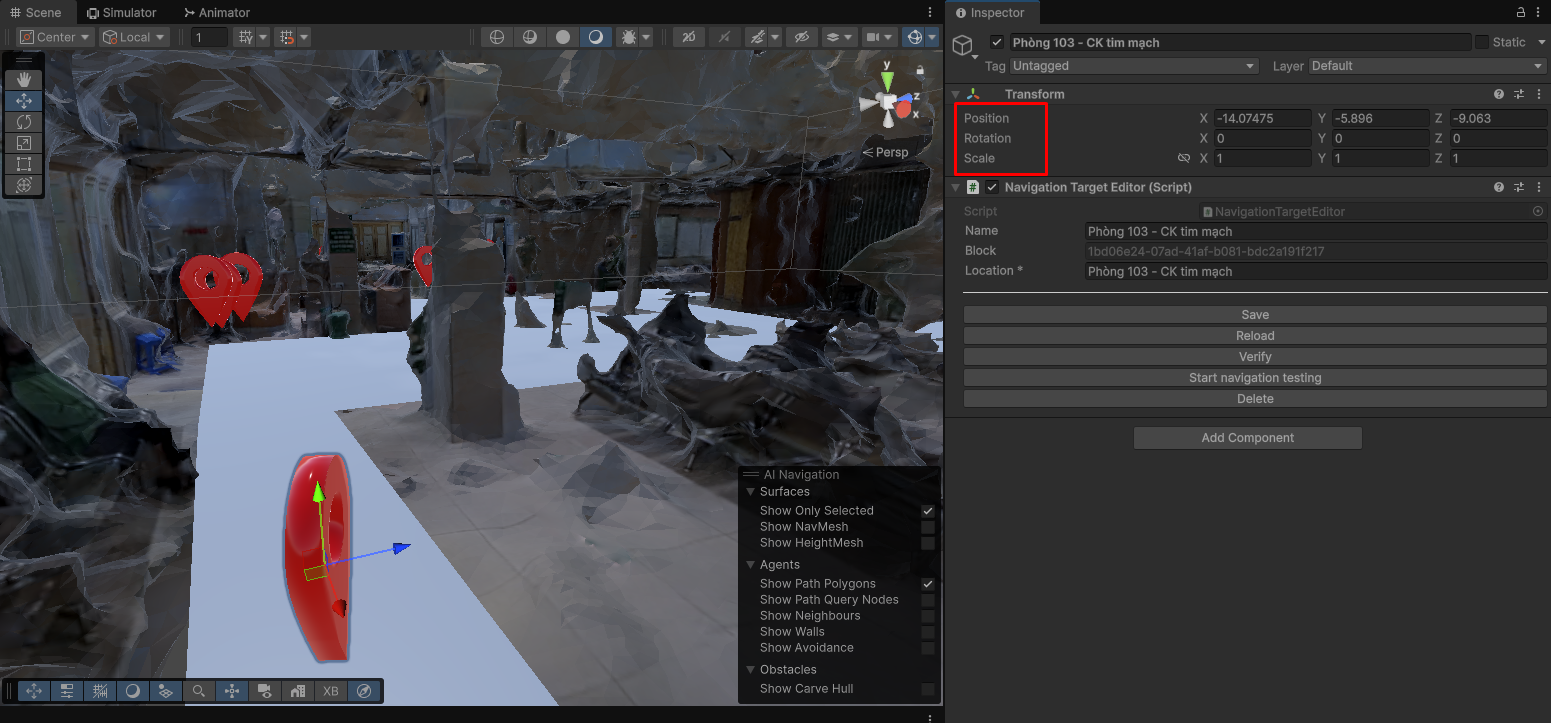Select the Hand view tool
This screenshot has width=1551, height=723.
click(x=24, y=79)
